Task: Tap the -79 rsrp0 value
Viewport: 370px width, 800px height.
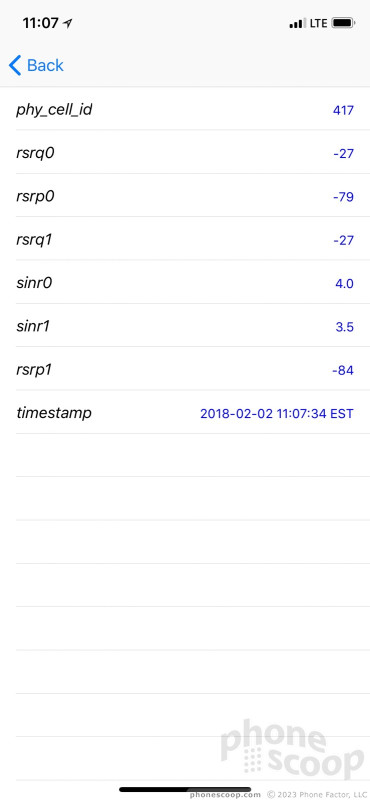Action: click(x=343, y=197)
